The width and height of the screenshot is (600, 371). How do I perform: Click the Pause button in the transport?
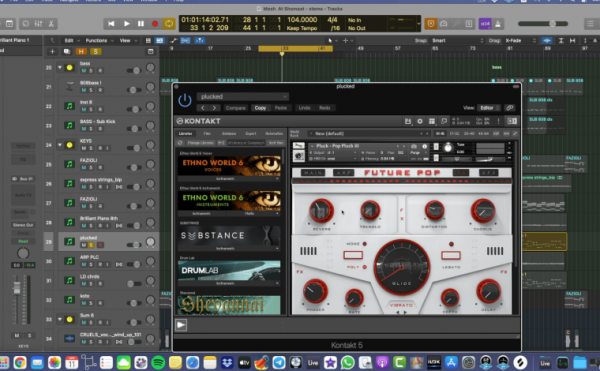[141, 24]
